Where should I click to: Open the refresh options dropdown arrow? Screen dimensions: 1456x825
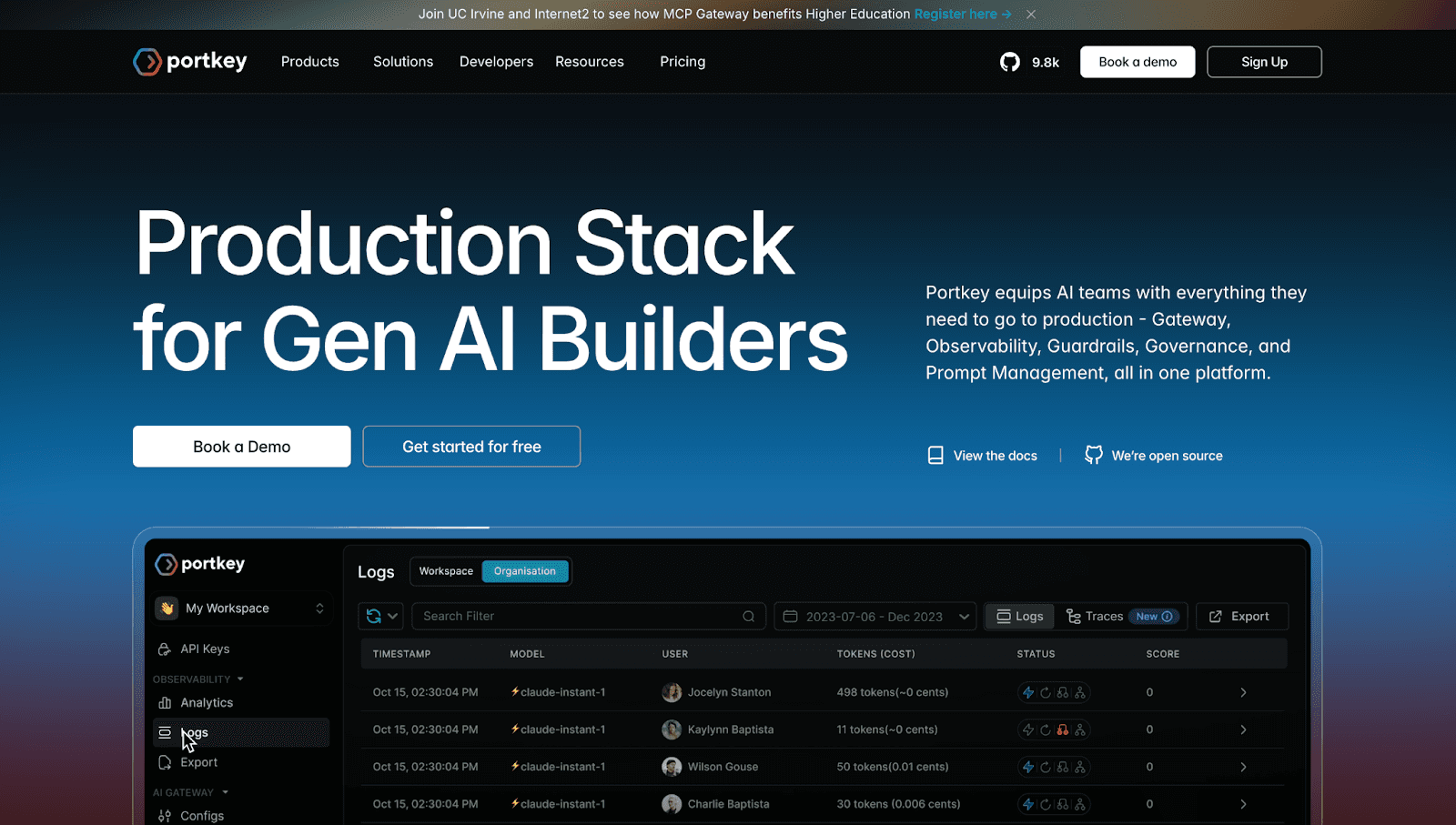393,616
